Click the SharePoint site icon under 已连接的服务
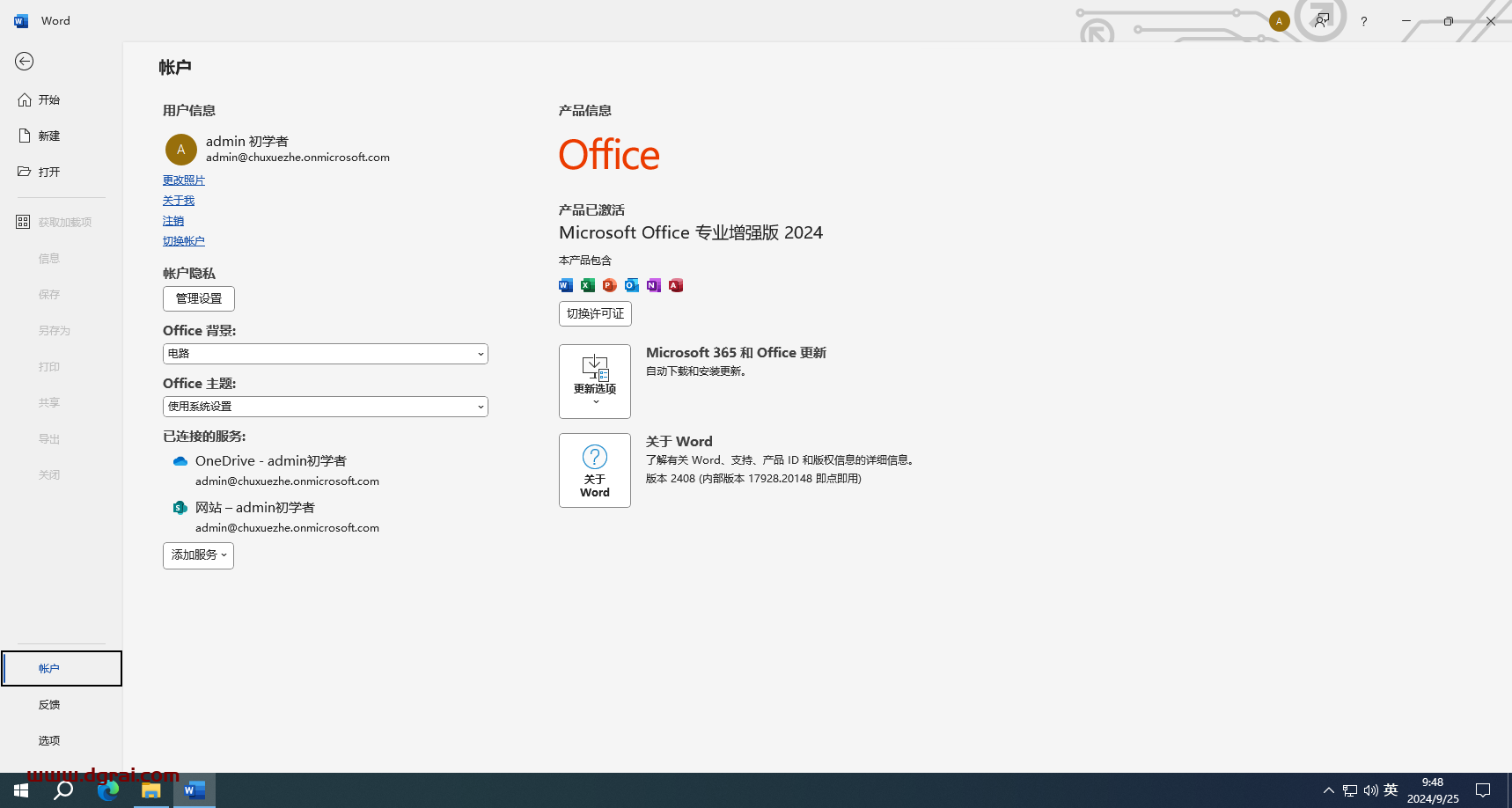Image resolution: width=1512 pixels, height=808 pixels. [x=180, y=507]
